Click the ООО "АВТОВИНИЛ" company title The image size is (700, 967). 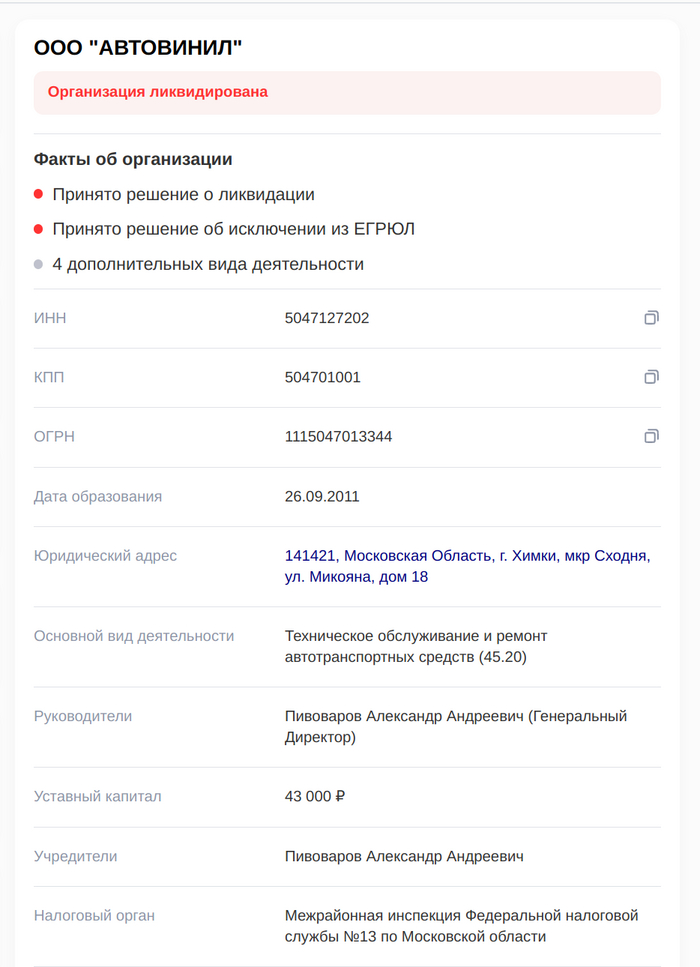pyautogui.click(x=139, y=47)
